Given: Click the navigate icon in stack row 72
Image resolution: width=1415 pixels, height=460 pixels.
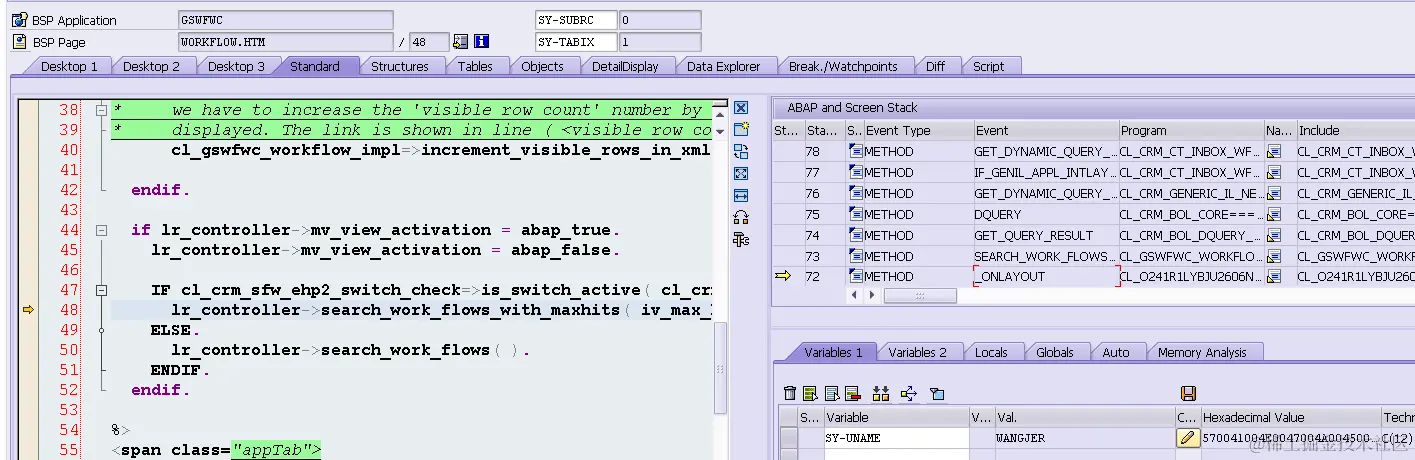Looking at the screenshot, I should coord(1274,277).
